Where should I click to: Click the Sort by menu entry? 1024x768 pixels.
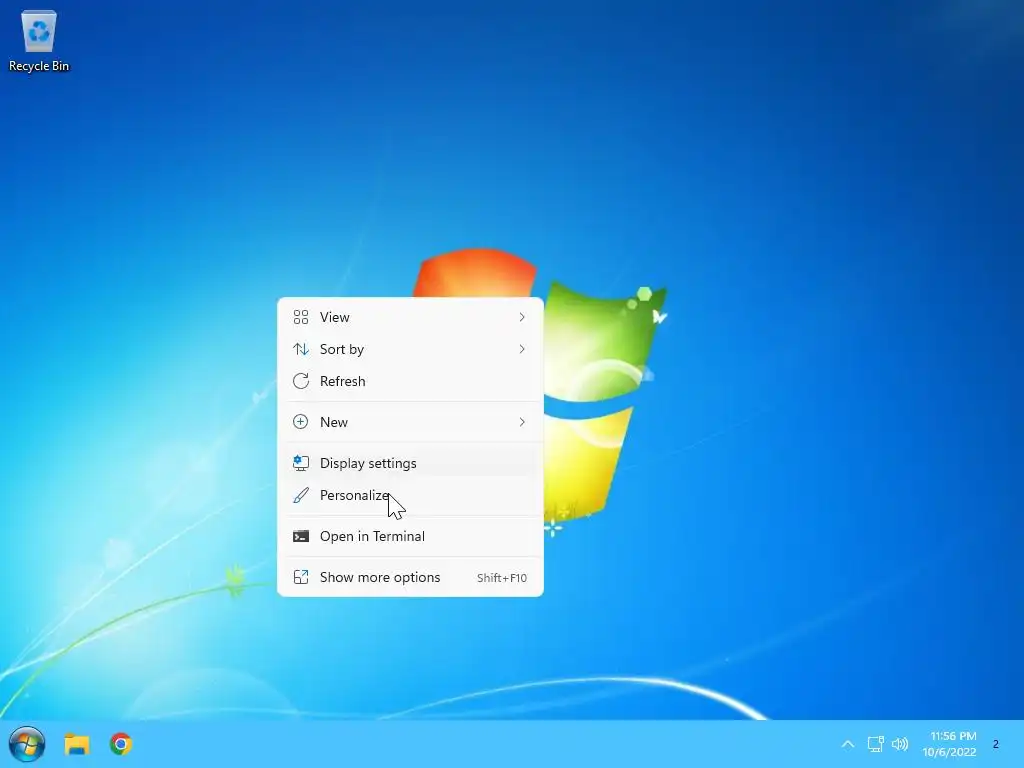click(x=410, y=349)
